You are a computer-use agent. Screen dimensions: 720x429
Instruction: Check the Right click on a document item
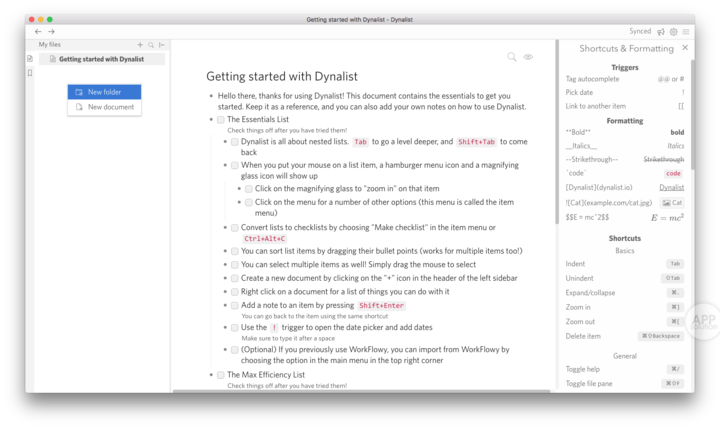(235, 292)
